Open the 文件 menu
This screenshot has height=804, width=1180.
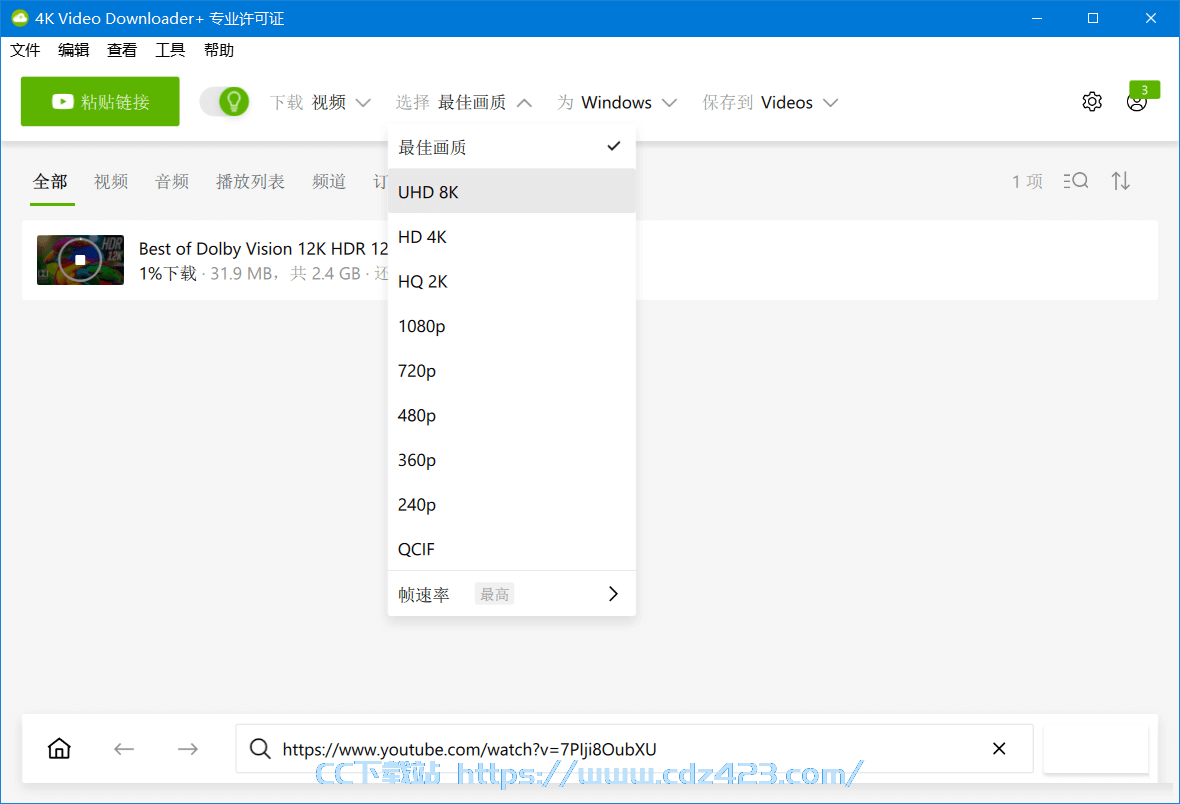pos(25,50)
